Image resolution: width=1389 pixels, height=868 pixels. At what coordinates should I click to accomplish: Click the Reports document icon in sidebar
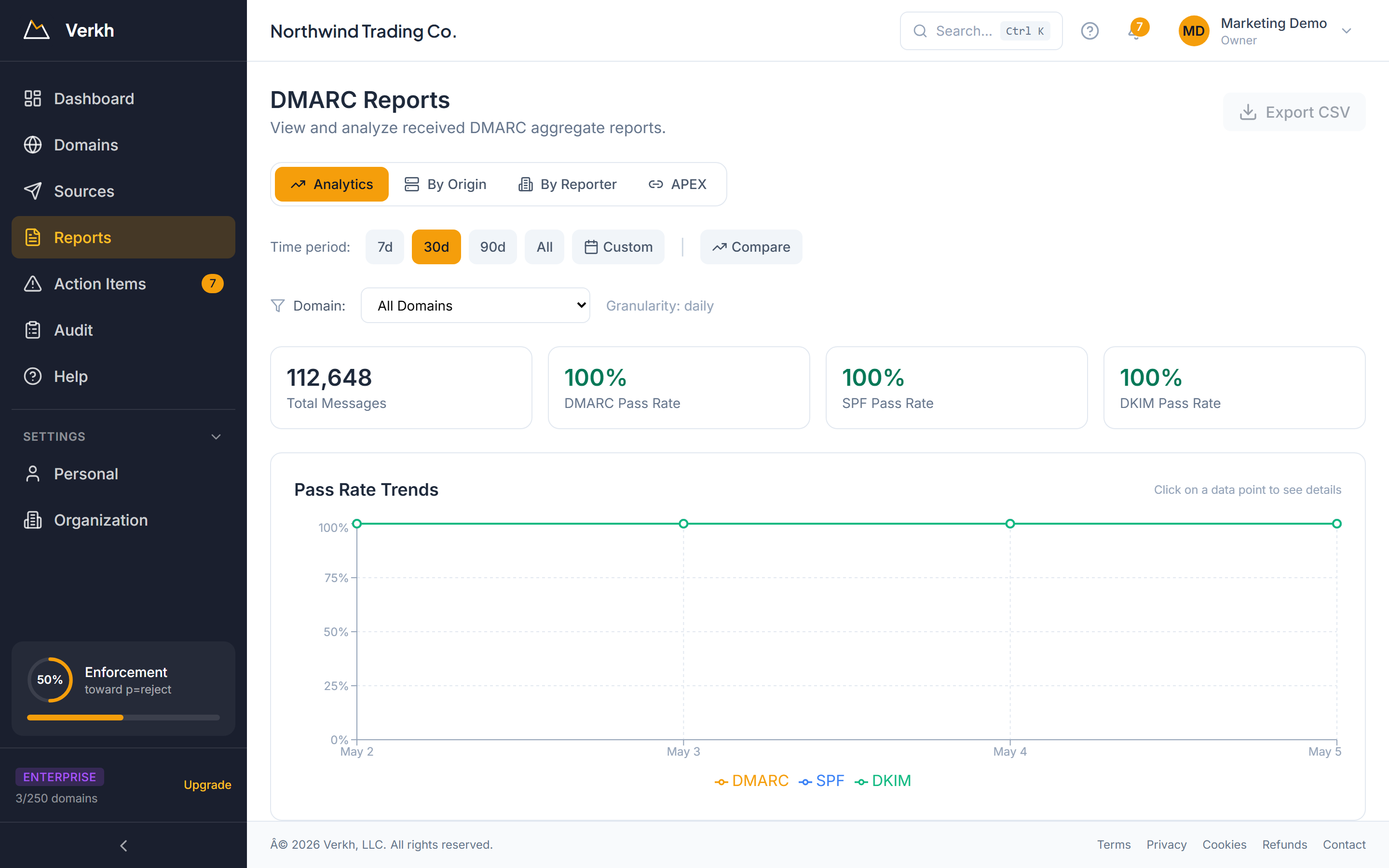[x=33, y=237]
